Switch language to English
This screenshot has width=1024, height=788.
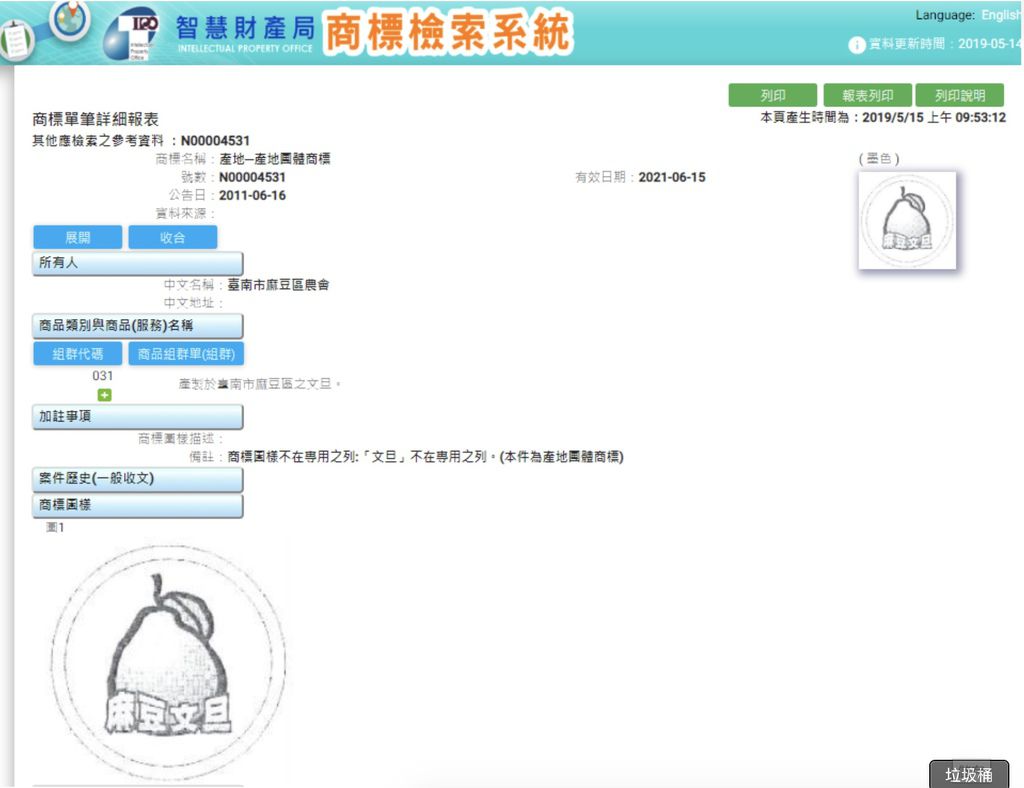[1000, 15]
